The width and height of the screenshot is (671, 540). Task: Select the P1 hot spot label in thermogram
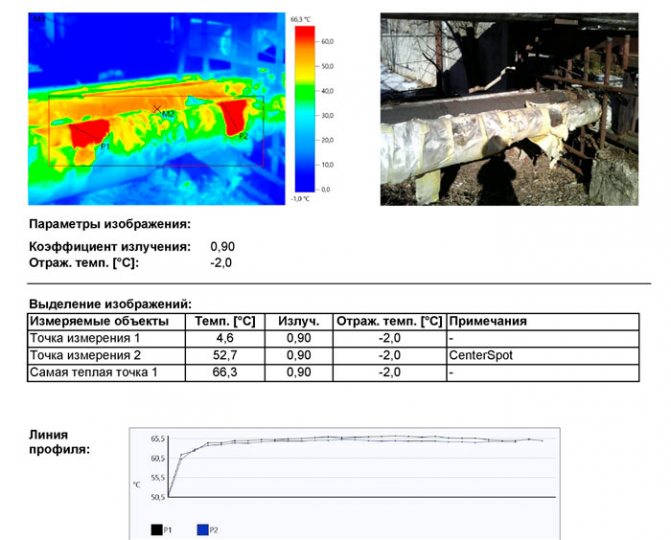(x=105, y=146)
